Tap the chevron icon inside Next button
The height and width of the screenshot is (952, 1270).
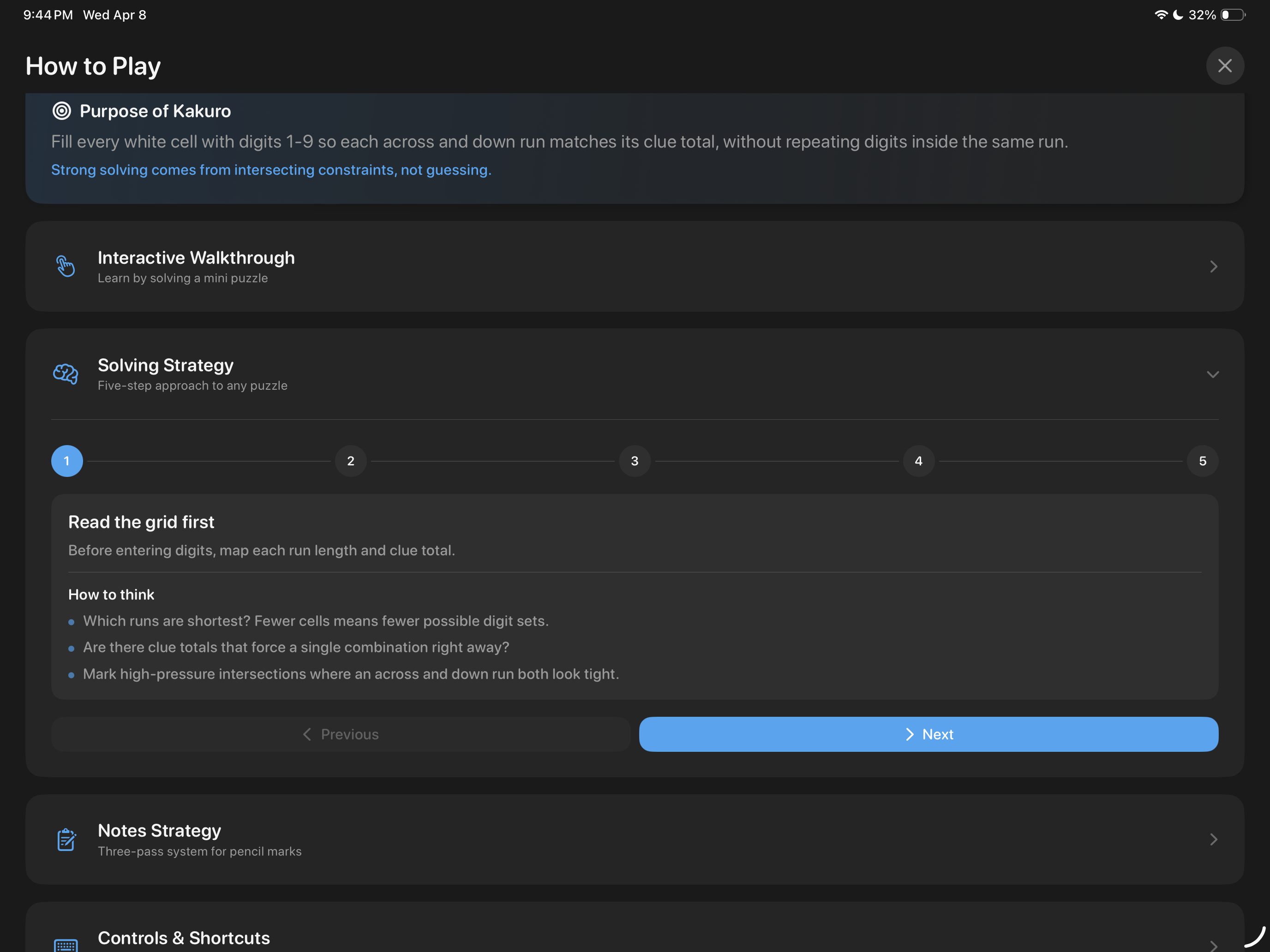point(910,734)
